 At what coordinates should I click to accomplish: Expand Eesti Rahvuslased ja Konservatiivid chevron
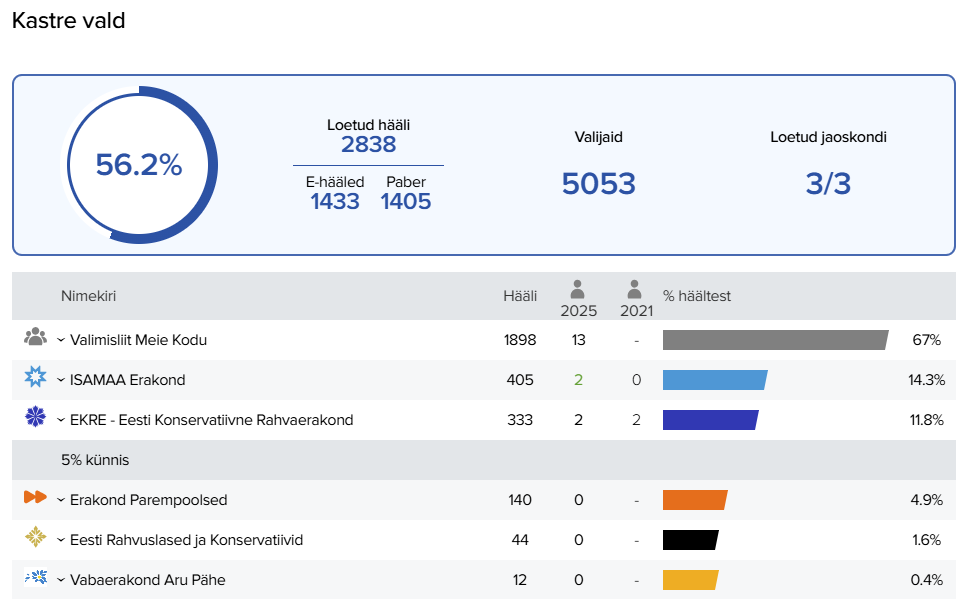pos(61,541)
